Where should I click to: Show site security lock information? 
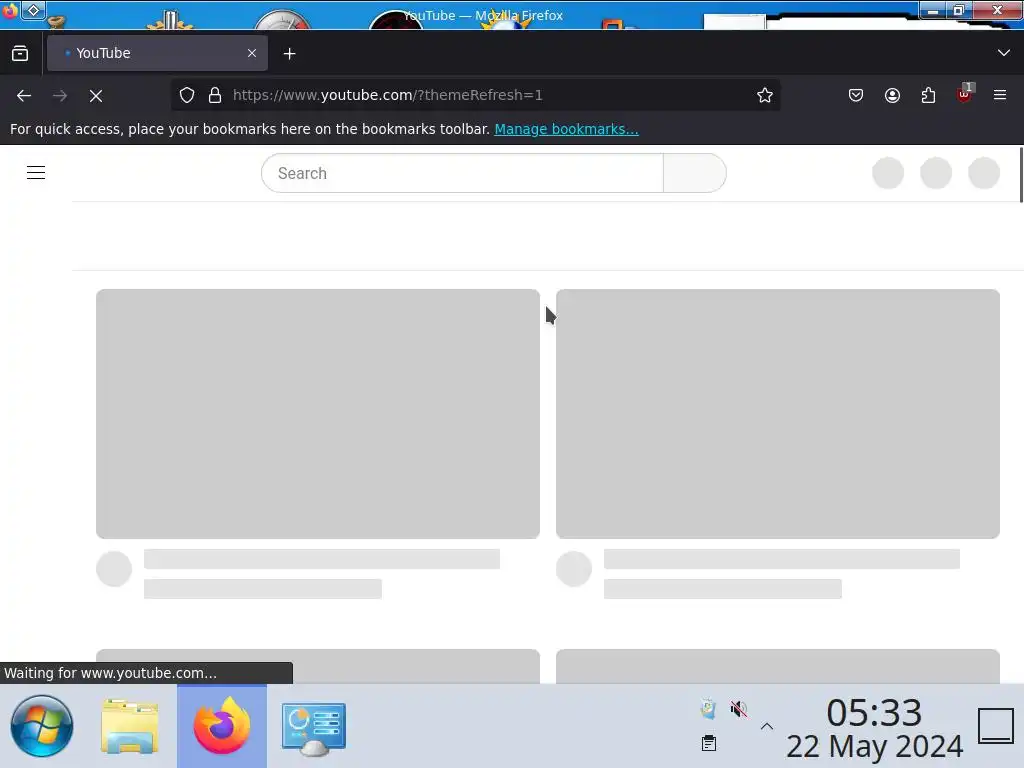tap(215, 95)
